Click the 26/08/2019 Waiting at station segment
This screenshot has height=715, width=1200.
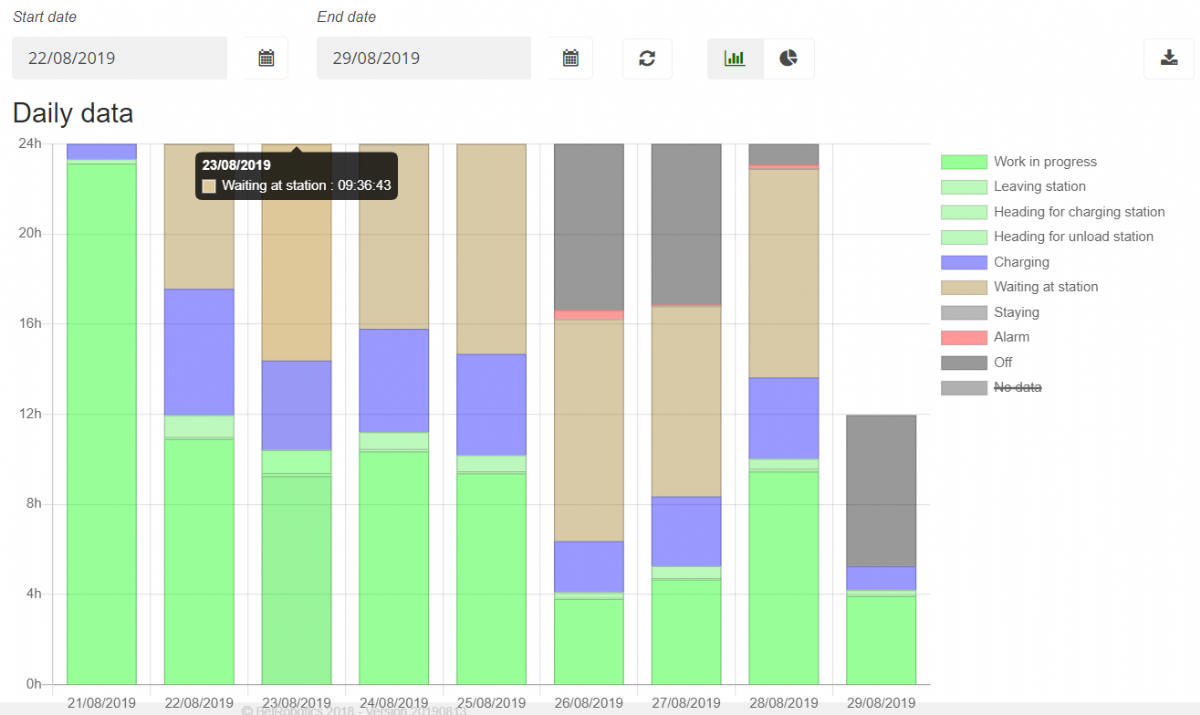(x=589, y=430)
